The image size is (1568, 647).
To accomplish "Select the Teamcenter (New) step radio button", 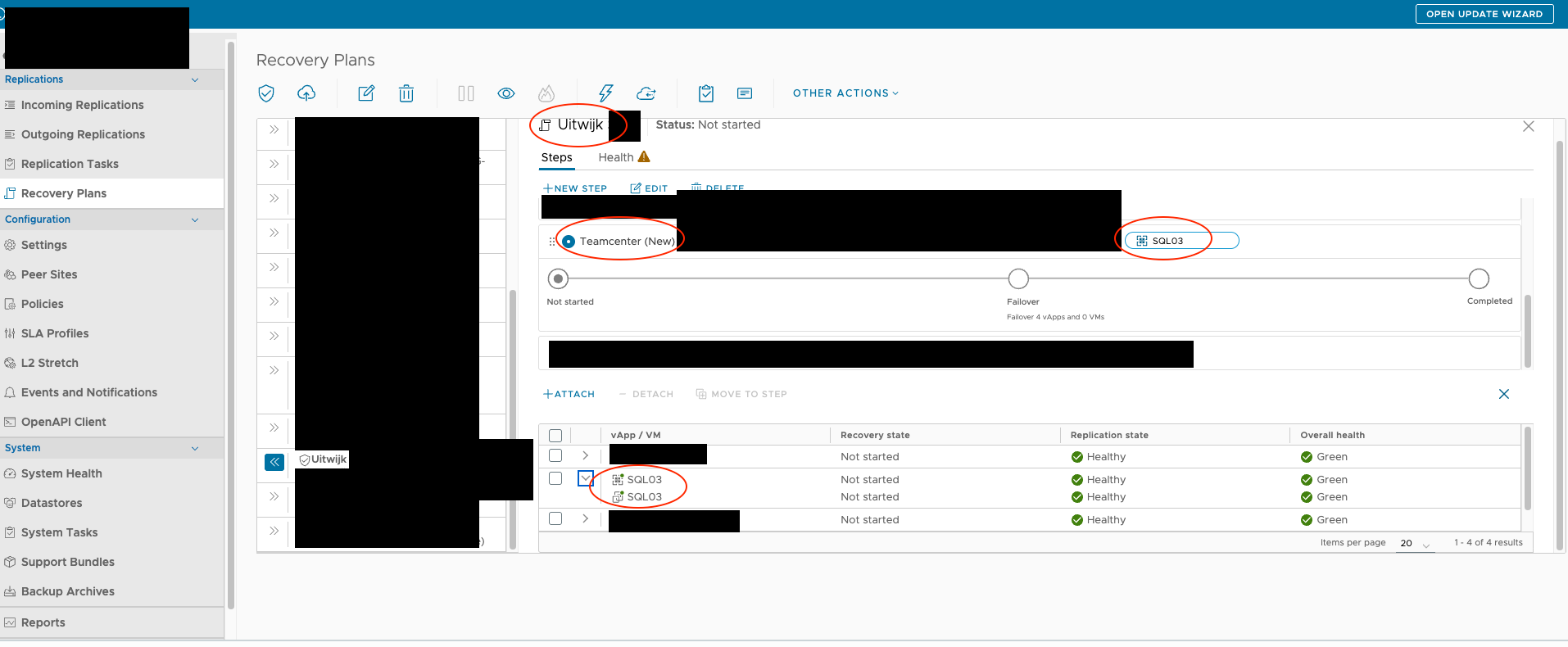I will pos(569,242).
